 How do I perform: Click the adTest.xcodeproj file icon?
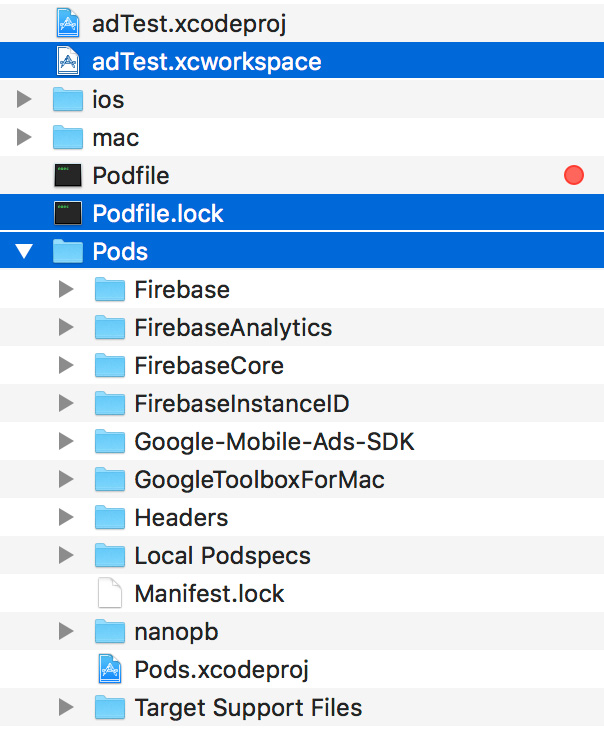(68, 23)
